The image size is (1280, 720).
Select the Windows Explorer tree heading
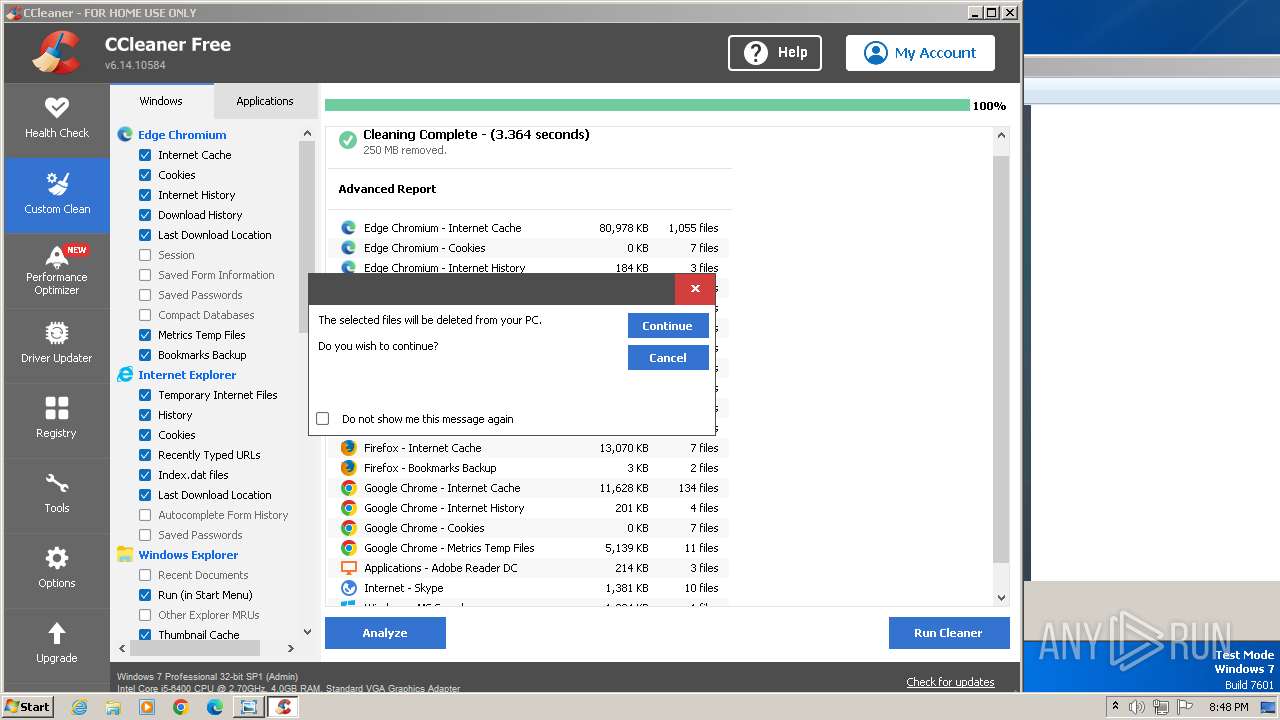coord(188,555)
